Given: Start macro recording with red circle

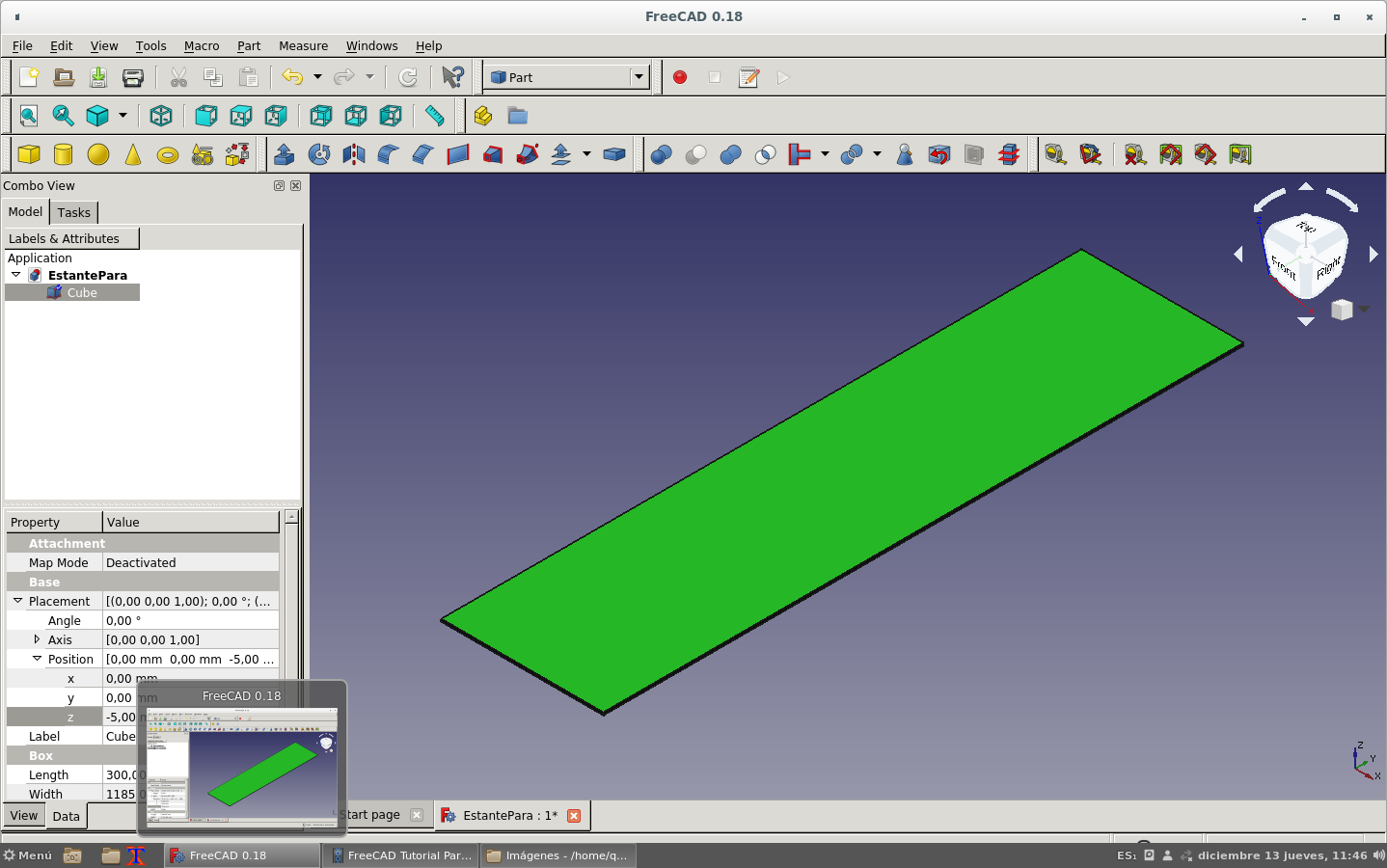Looking at the screenshot, I should coord(680,77).
